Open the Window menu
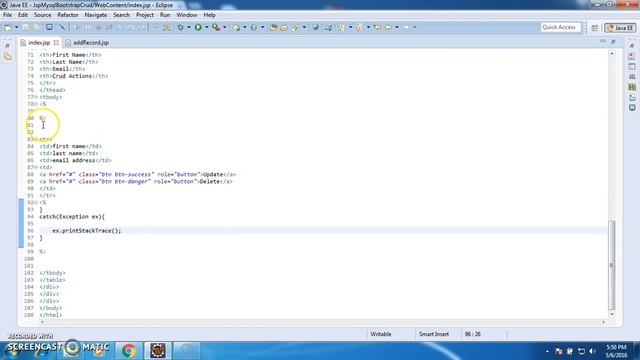This screenshot has width=640, height=360. [x=187, y=15]
